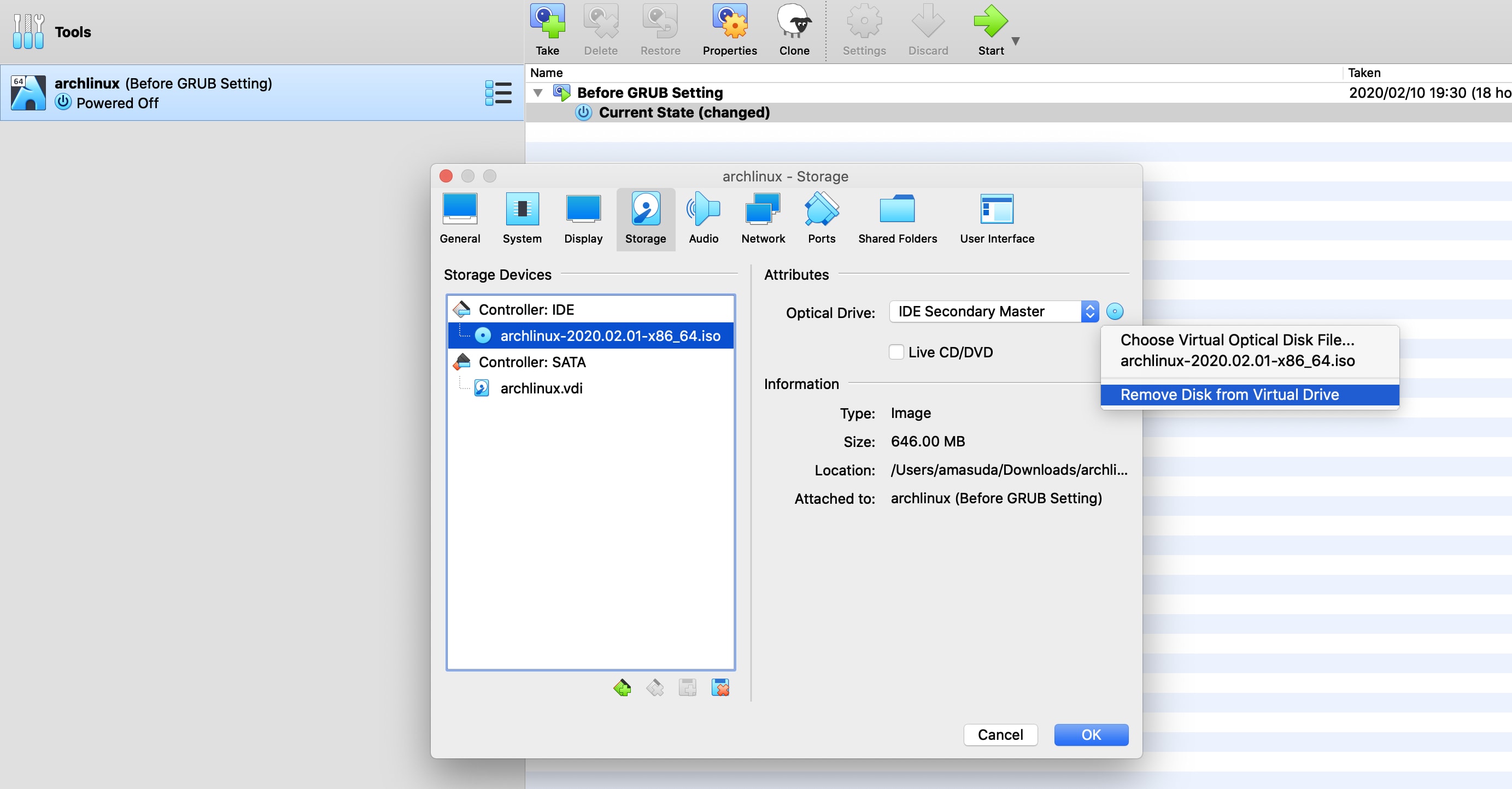1512x789 pixels.
Task: Click the Clone sheep icon
Action: (794, 22)
